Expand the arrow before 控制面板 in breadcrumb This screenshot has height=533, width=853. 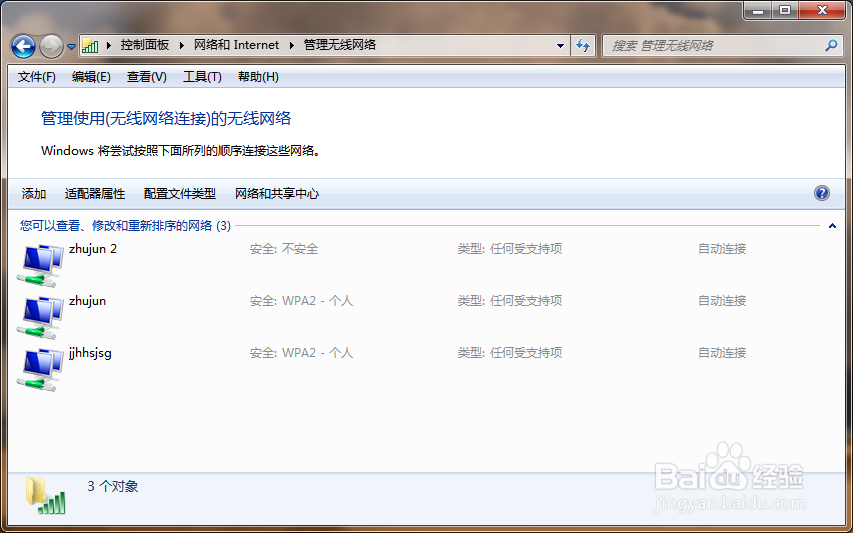click(109, 45)
